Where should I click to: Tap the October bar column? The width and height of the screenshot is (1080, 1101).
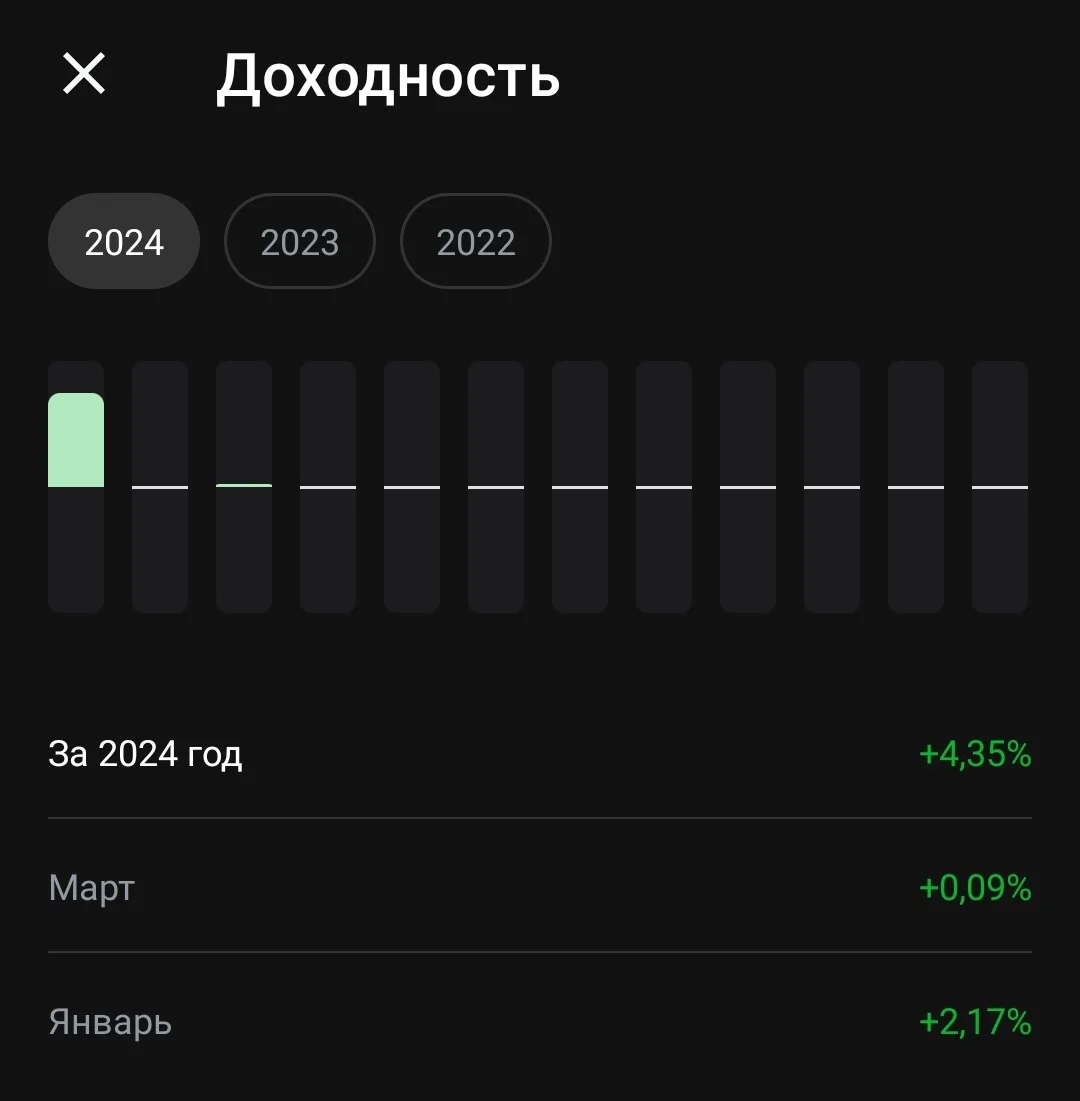click(832, 487)
